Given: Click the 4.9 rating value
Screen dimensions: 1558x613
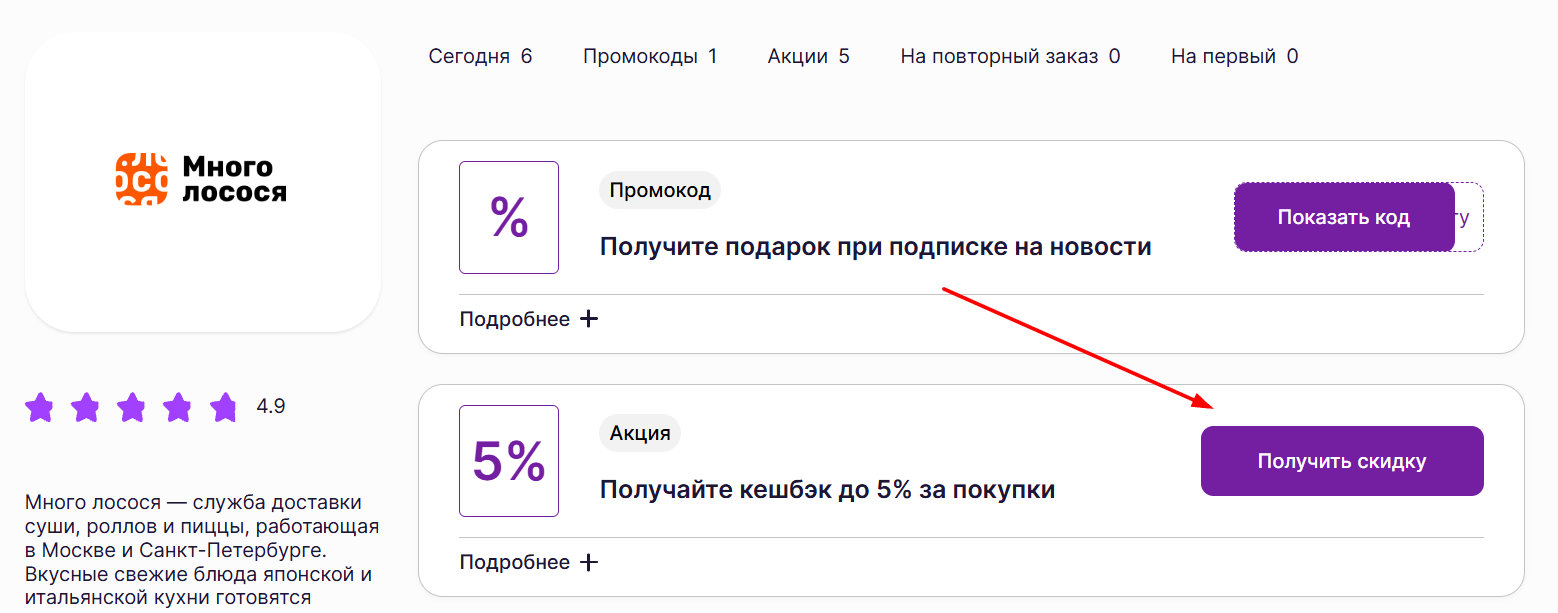Looking at the screenshot, I should (x=271, y=407).
